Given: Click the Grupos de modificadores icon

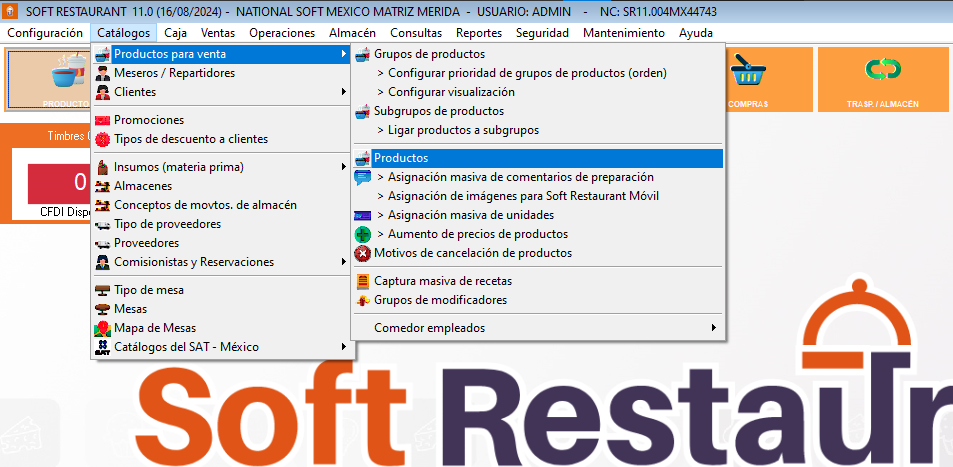Looking at the screenshot, I should 362,300.
